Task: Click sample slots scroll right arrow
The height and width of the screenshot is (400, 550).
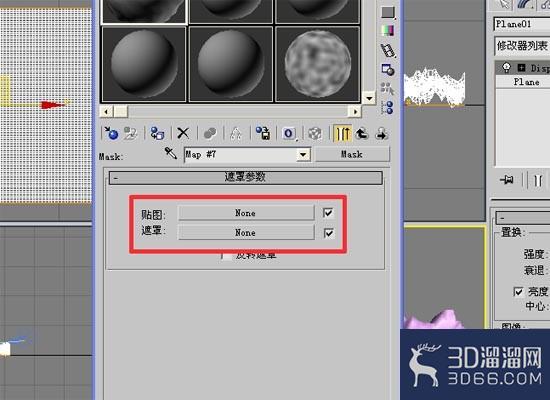Action: click(355, 112)
